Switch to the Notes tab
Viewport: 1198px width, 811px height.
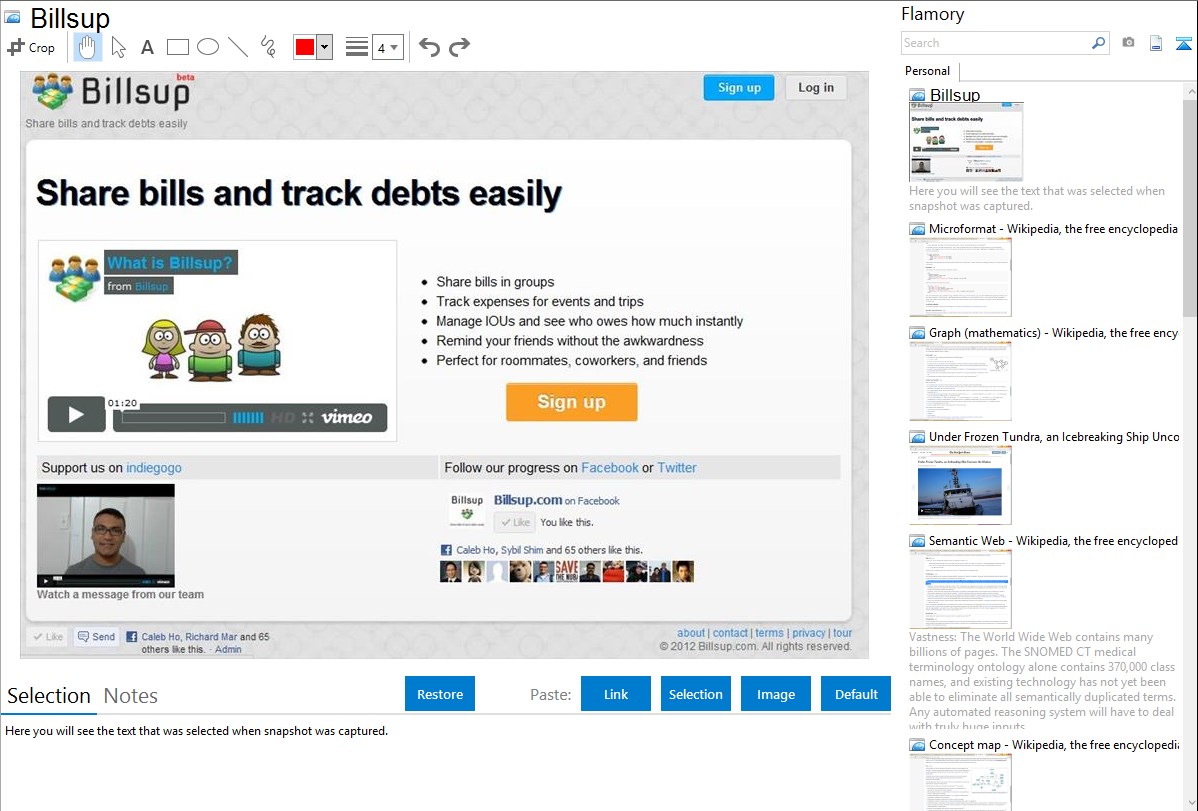click(131, 696)
